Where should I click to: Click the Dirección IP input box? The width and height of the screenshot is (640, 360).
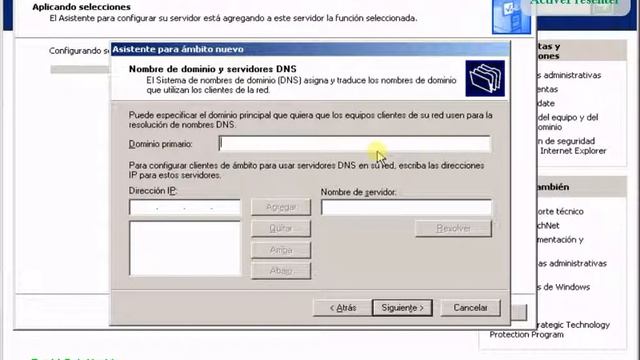[x=185, y=207]
